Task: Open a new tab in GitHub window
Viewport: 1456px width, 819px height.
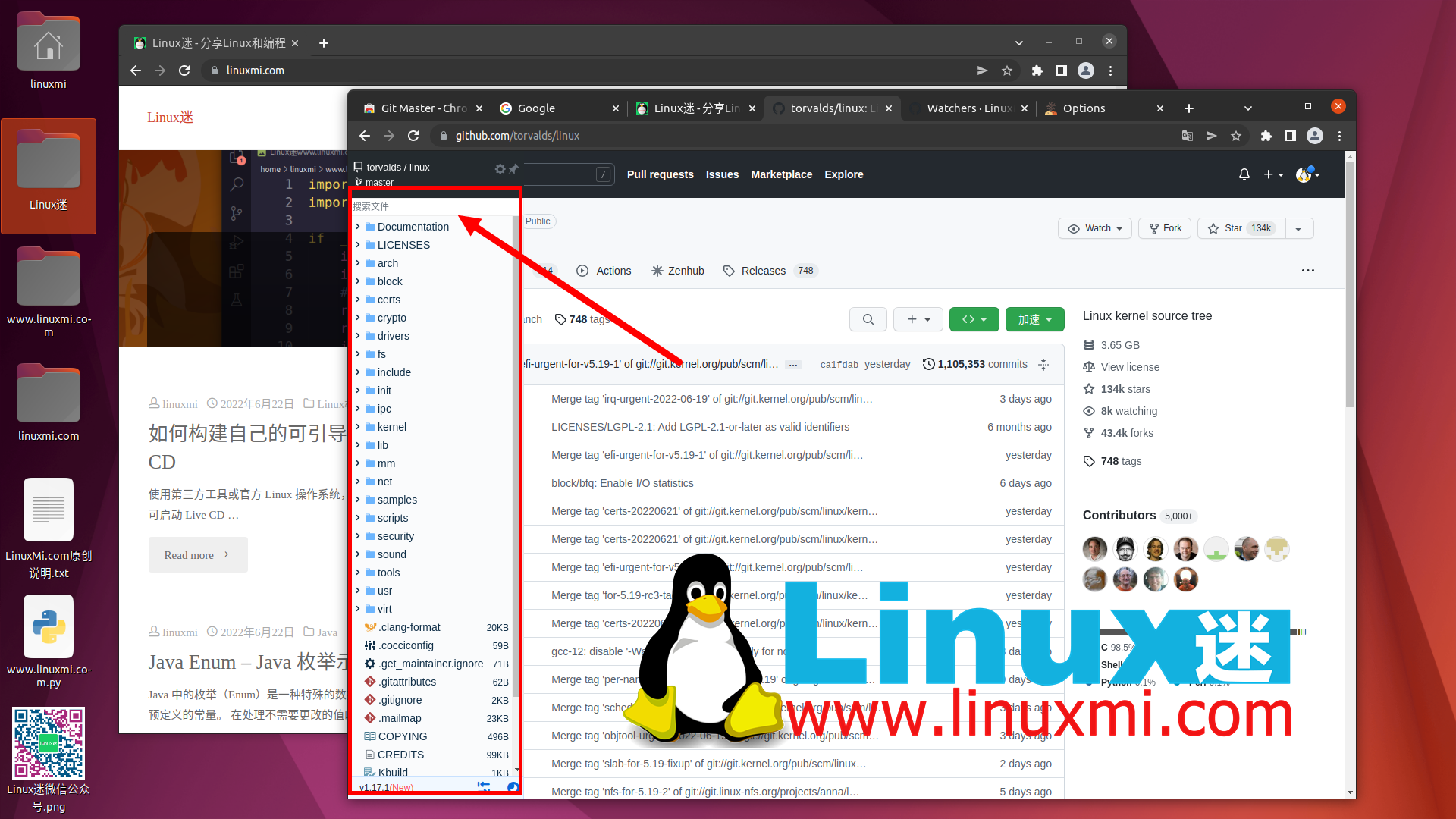Action: pyautogui.click(x=1188, y=108)
